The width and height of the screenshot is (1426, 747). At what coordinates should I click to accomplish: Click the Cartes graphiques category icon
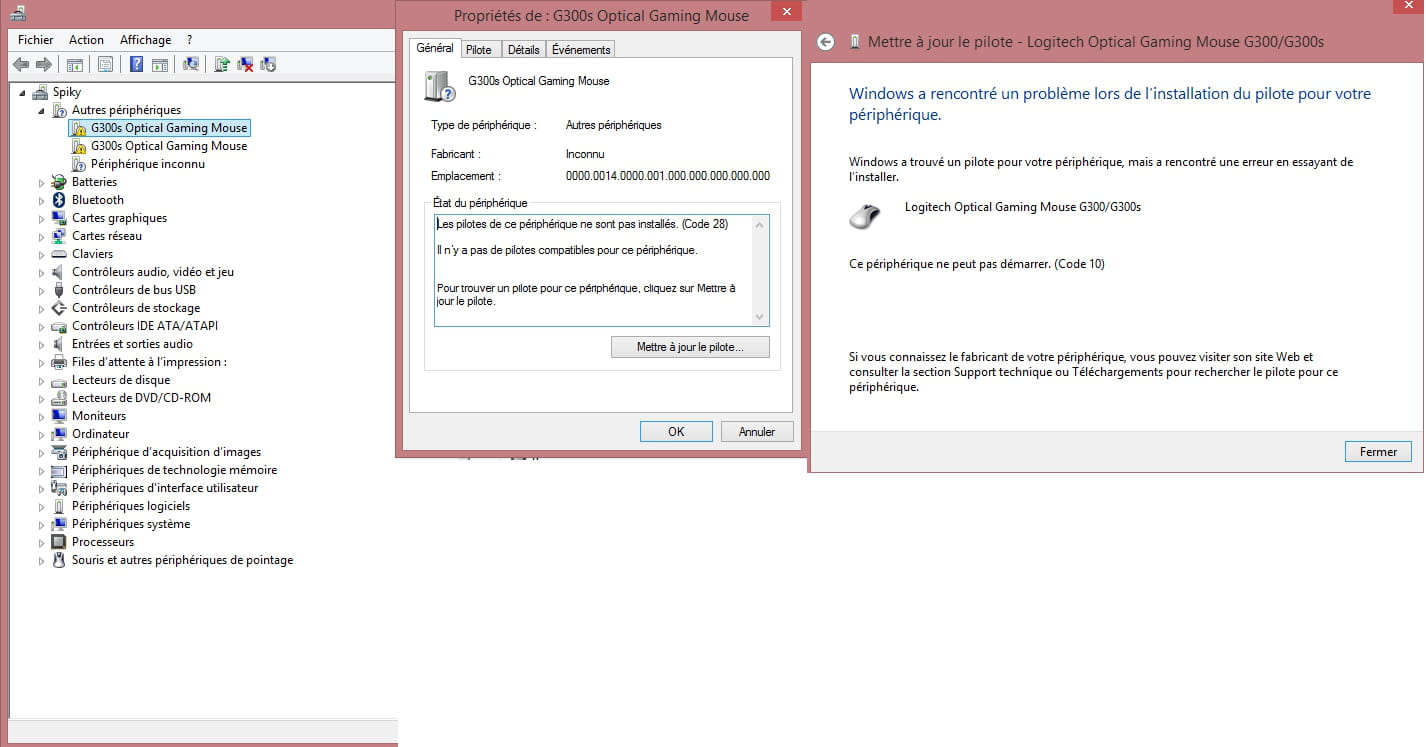coord(59,218)
